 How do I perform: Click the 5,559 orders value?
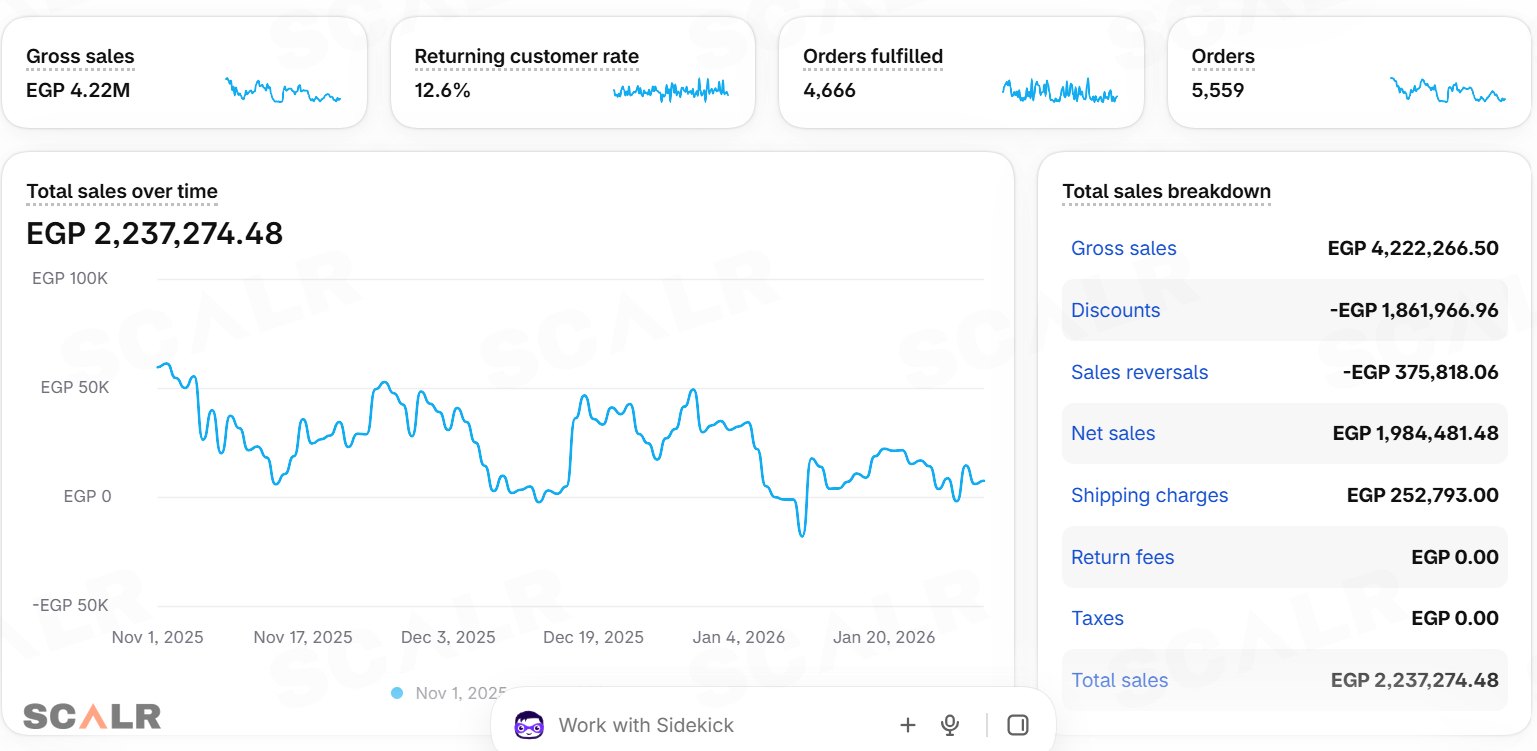click(x=1218, y=91)
